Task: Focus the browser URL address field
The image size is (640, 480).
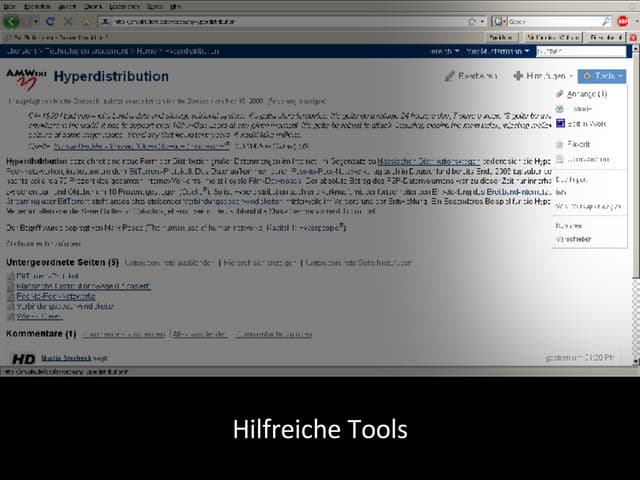Action: pos(286,21)
